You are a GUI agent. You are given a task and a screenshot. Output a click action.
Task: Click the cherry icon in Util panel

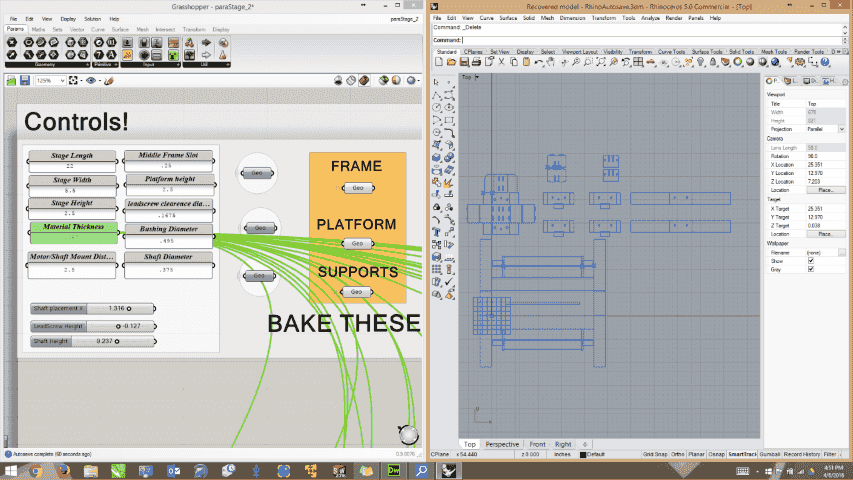(x=189, y=42)
